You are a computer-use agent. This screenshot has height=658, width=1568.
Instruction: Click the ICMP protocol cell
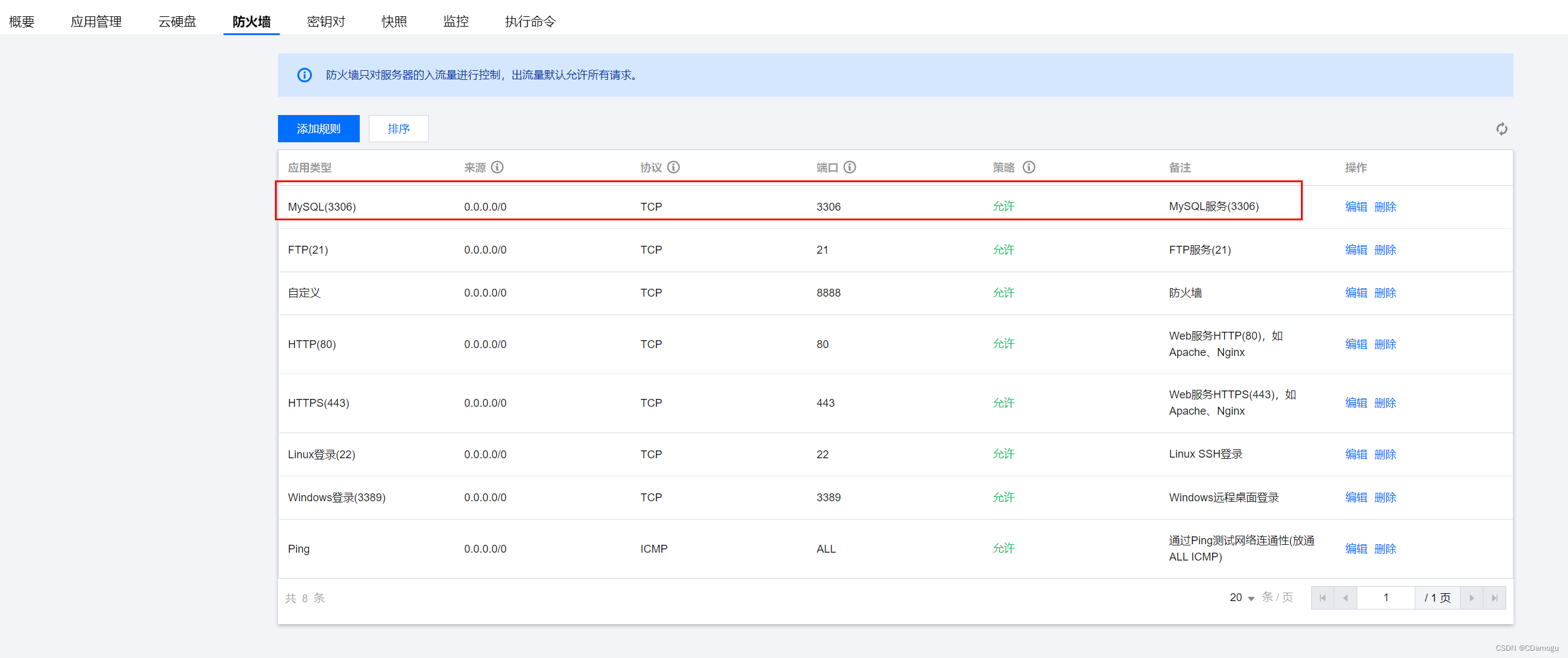(653, 549)
